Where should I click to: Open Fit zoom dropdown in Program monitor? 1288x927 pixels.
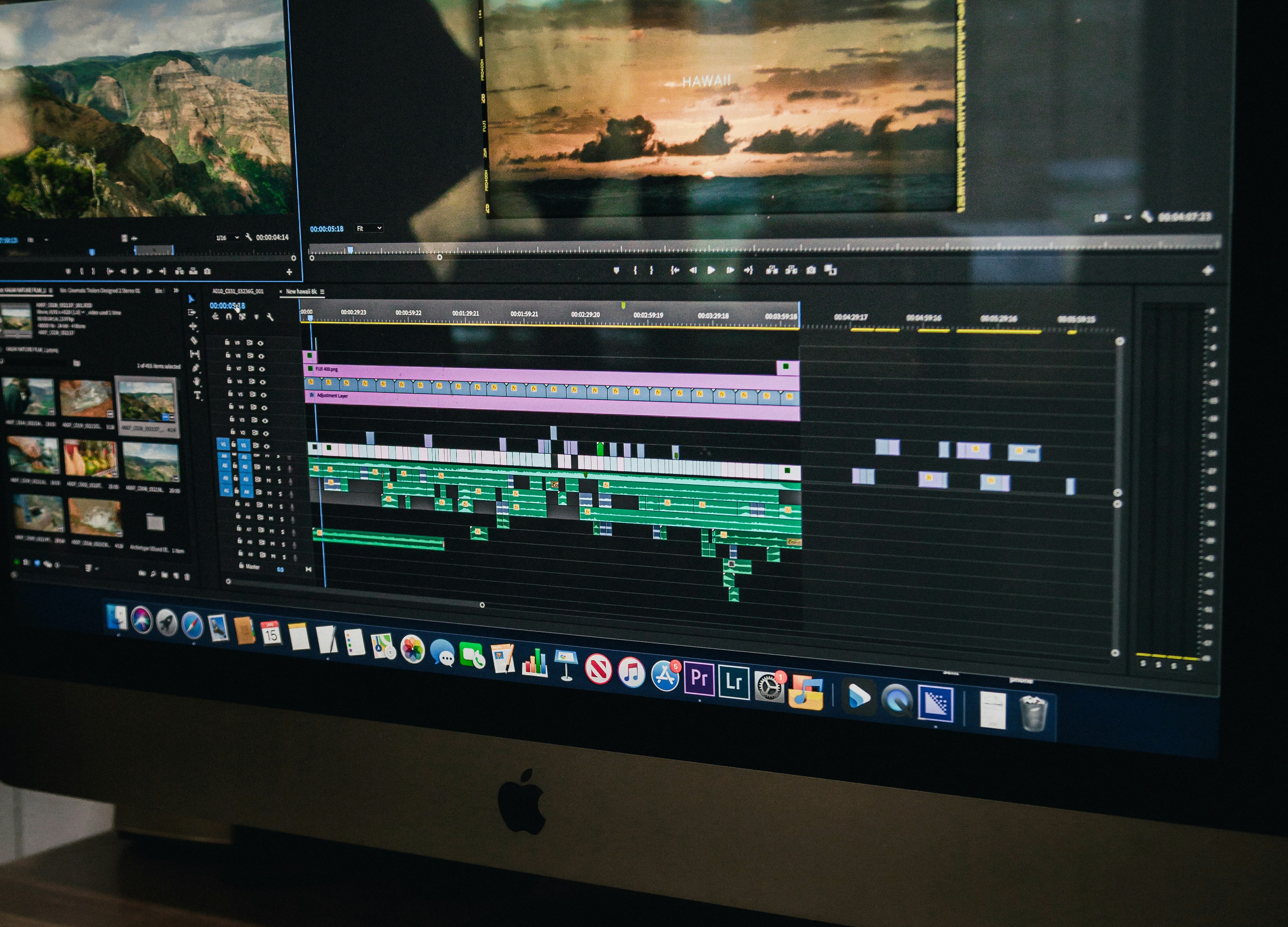pyautogui.click(x=369, y=228)
